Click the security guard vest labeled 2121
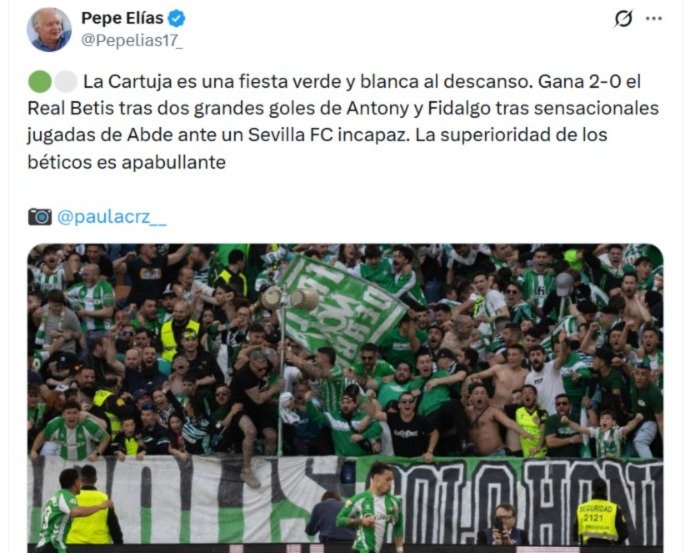 (x=597, y=519)
